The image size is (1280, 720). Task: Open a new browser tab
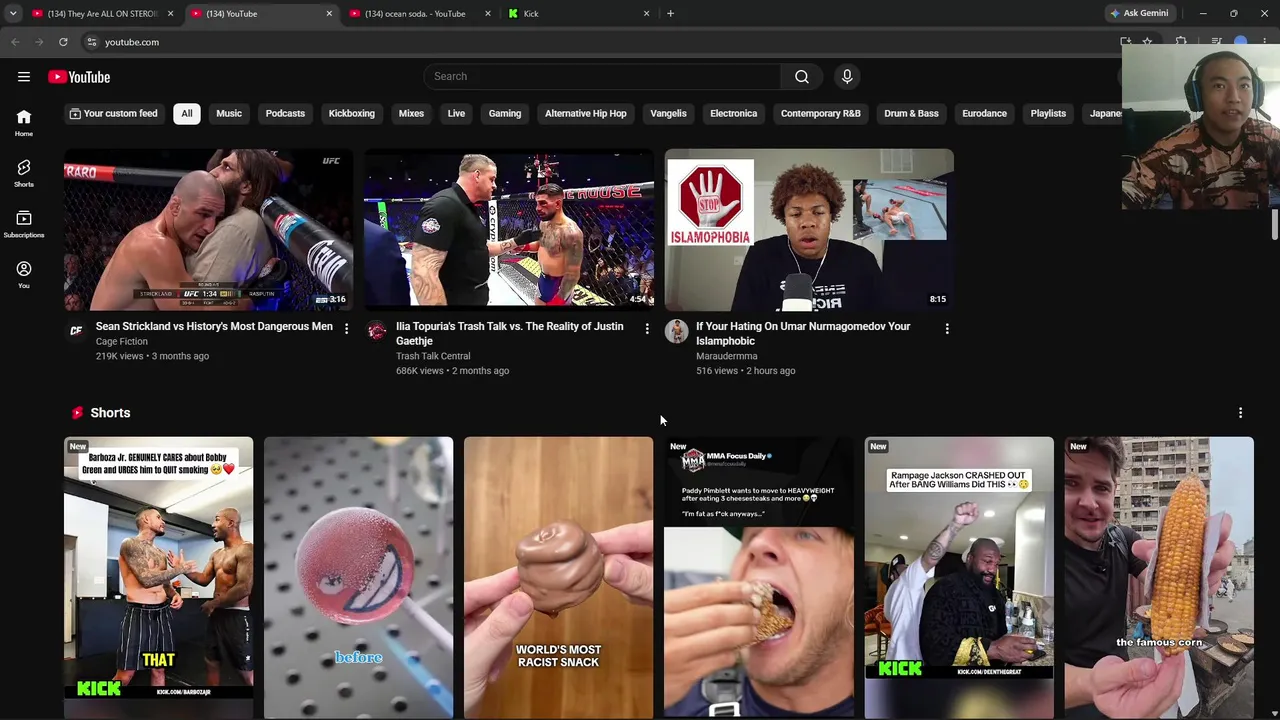tap(670, 14)
